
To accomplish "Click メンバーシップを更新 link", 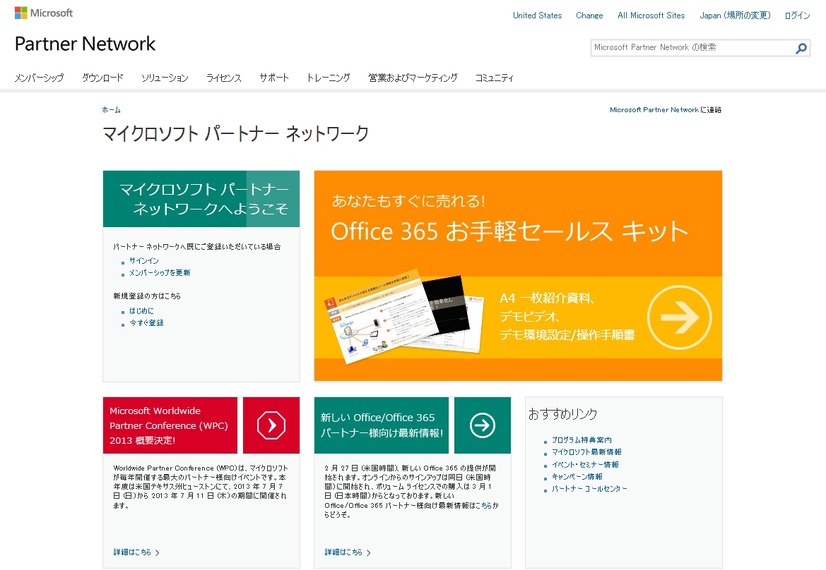I will click(x=160, y=273).
